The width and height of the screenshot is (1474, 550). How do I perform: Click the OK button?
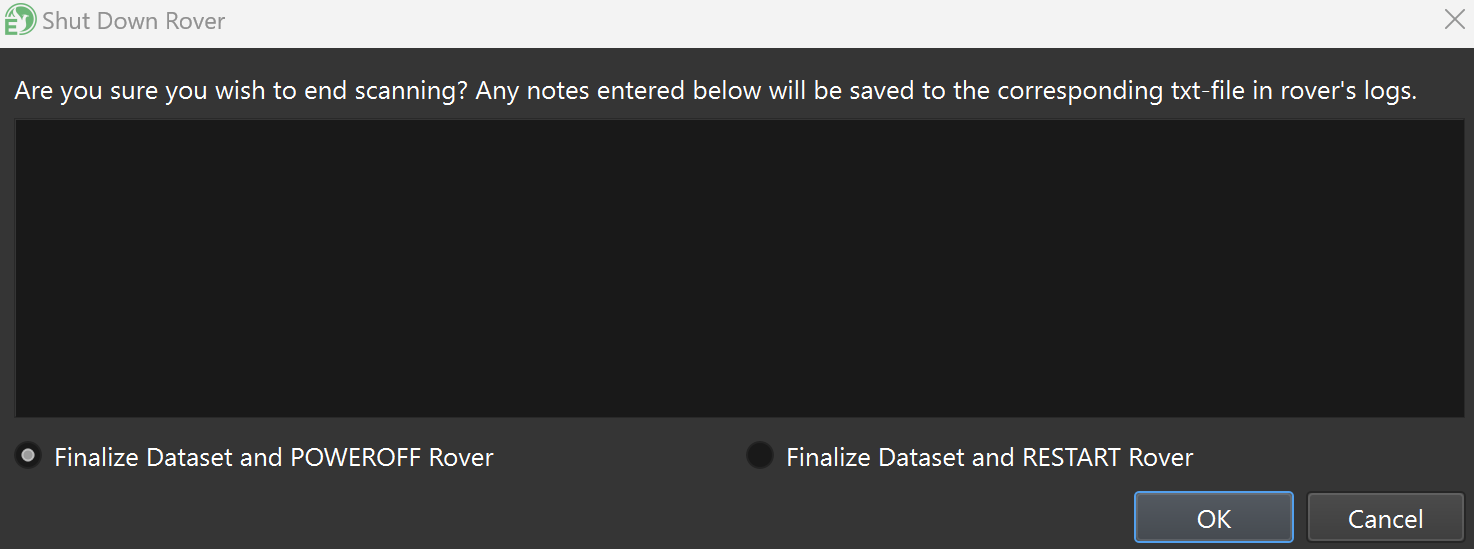[1213, 518]
